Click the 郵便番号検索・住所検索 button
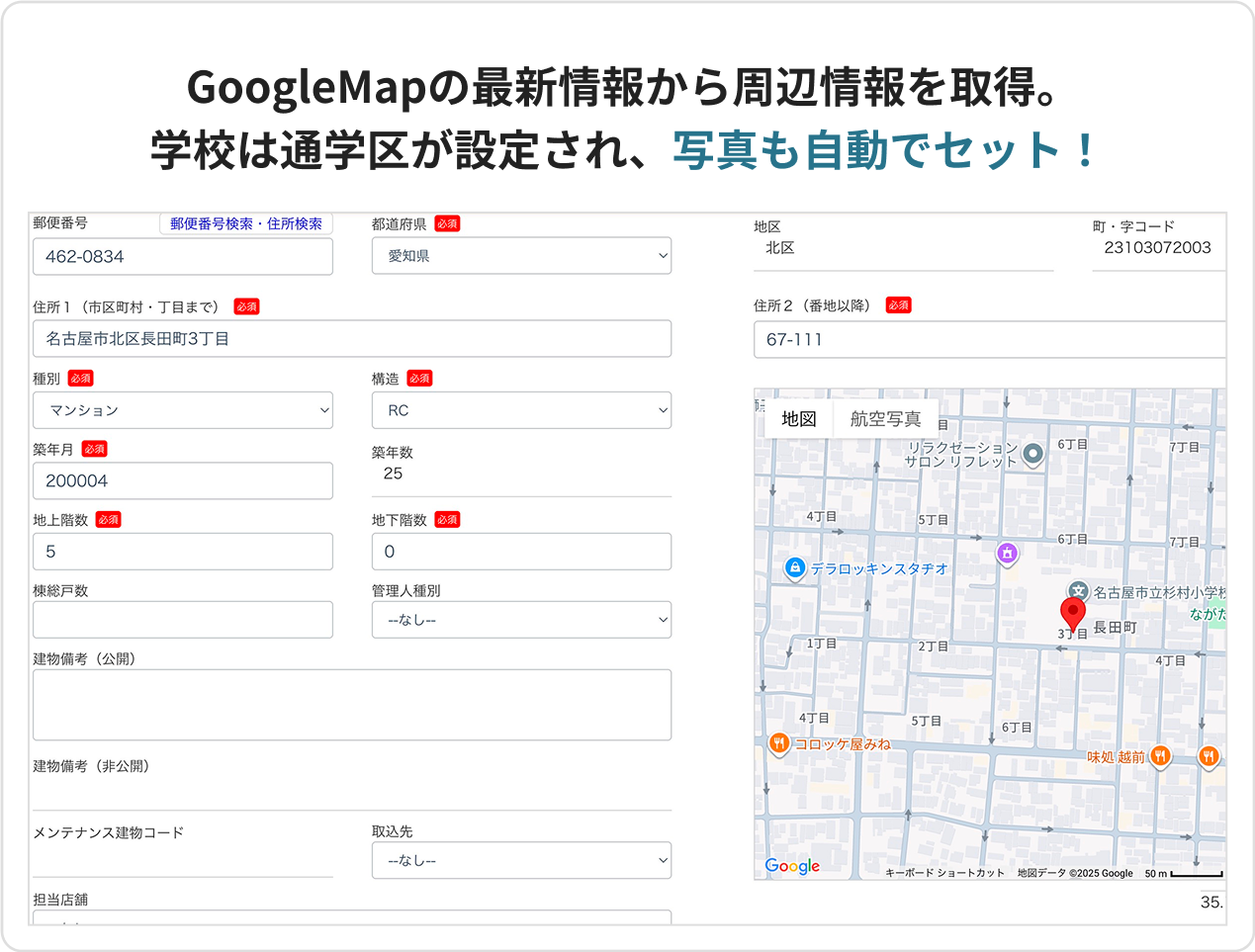Viewport: 1255px width, 952px height. (246, 224)
